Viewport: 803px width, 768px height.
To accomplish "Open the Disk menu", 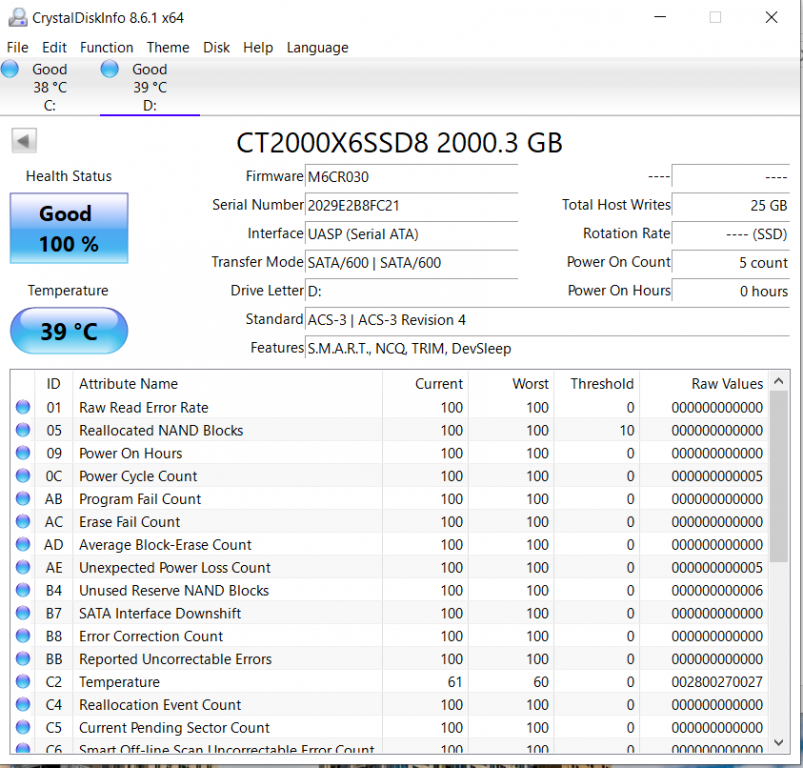I will click(216, 47).
